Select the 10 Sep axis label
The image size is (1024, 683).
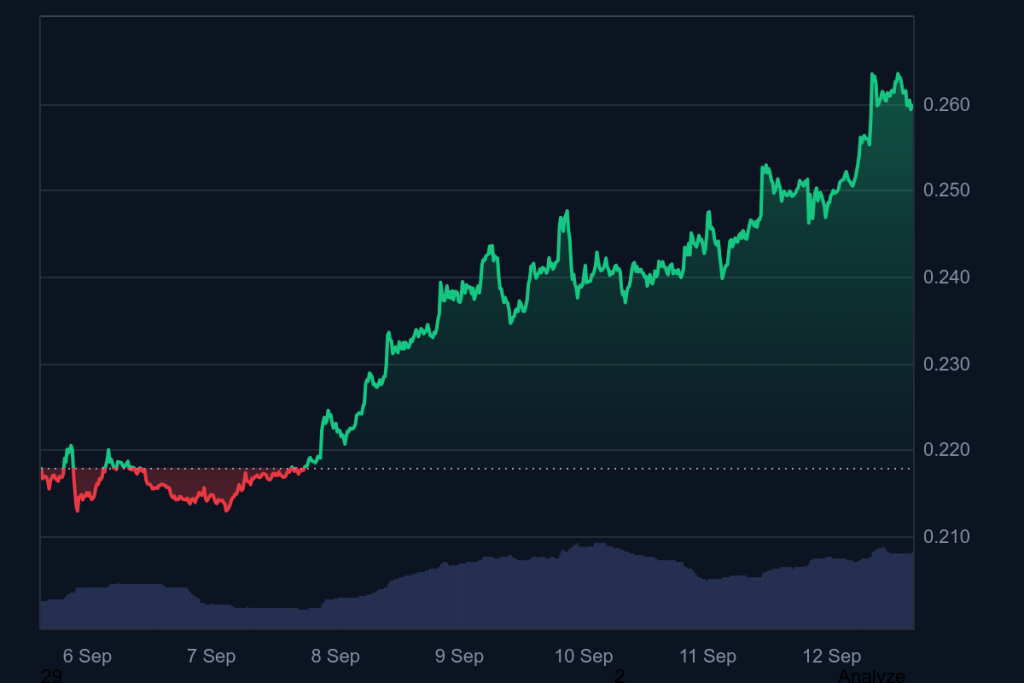pyautogui.click(x=583, y=657)
